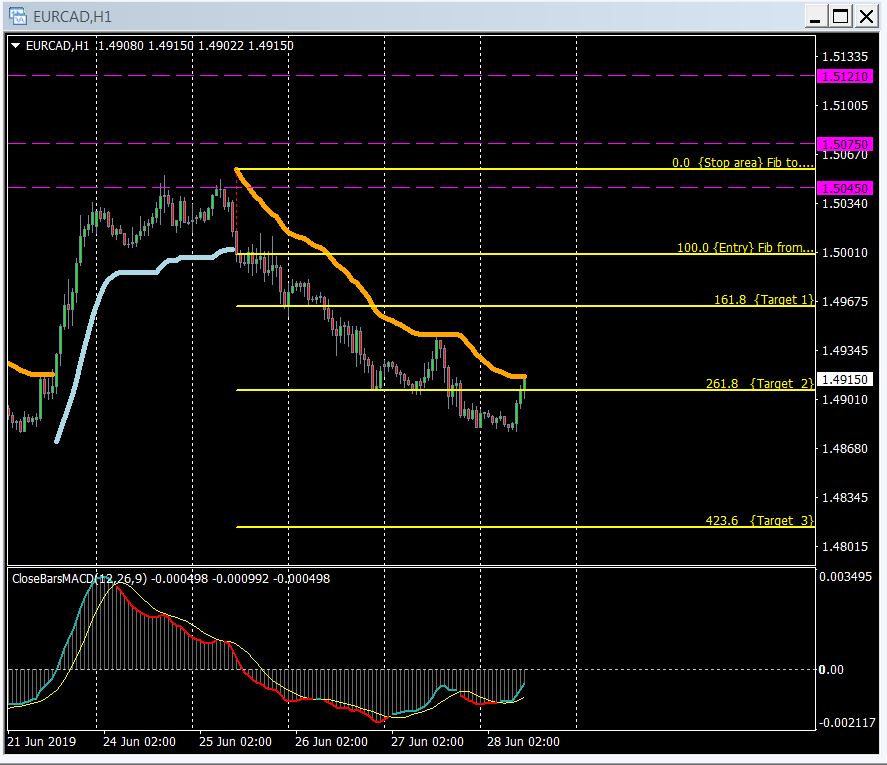Click the 1.48345 price scale value
Image resolution: width=887 pixels, height=765 pixels.
(845, 497)
